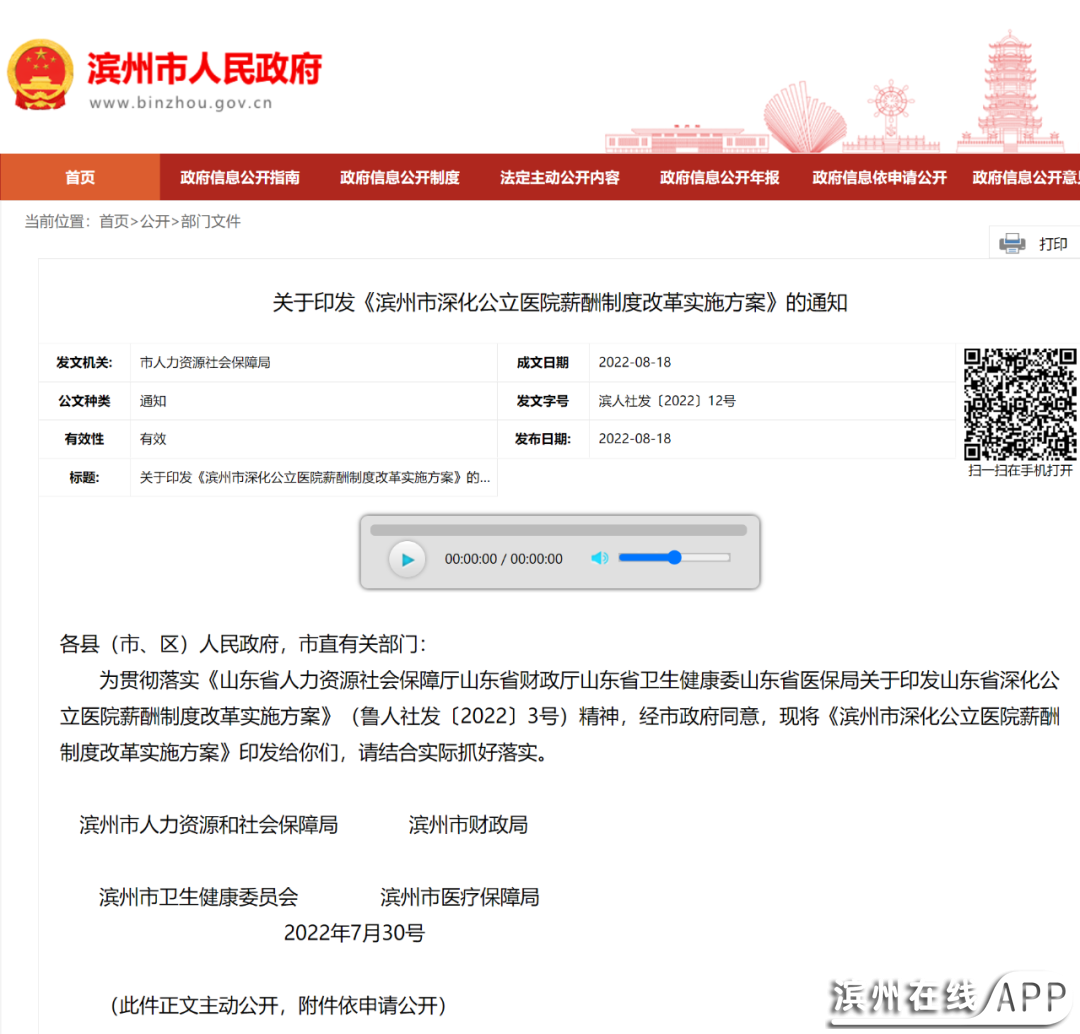Open 政府信息公开年报 menu item

(720, 177)
